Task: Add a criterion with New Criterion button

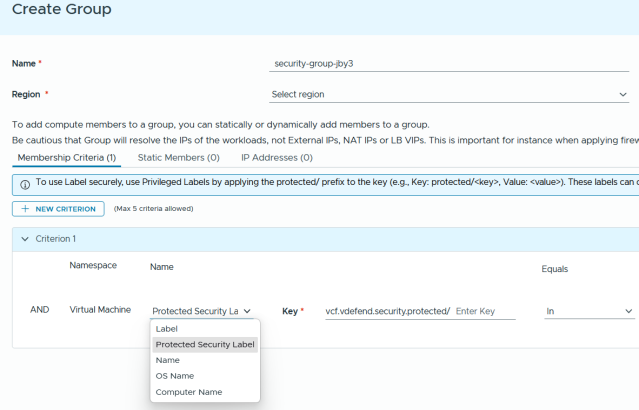Action: click(x=58, y=209)
